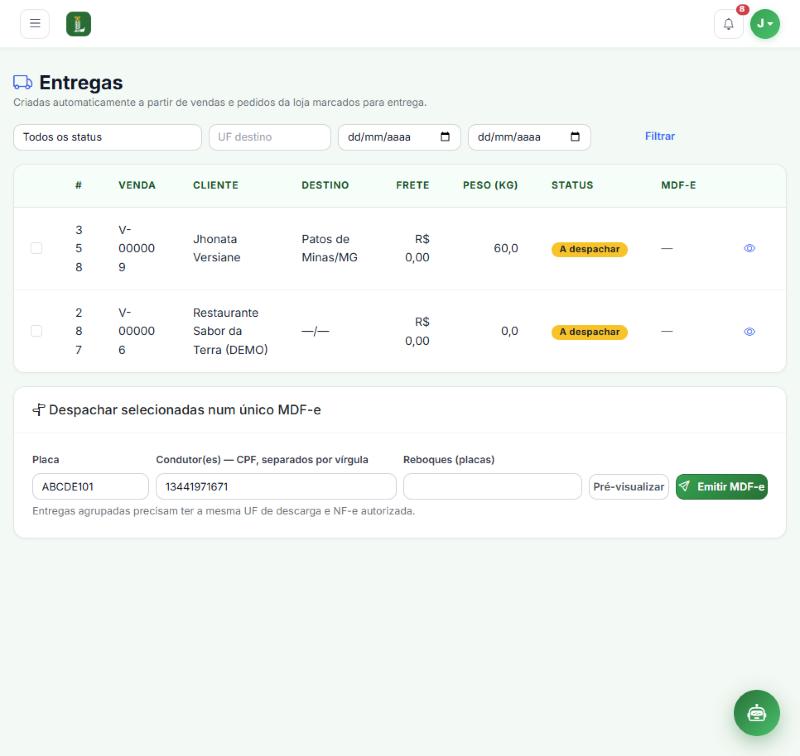This screenshot has height=756, width=800.
Task: Click the Condutor CPF input field
Action: pyautogui.click(x=276, y=487)
